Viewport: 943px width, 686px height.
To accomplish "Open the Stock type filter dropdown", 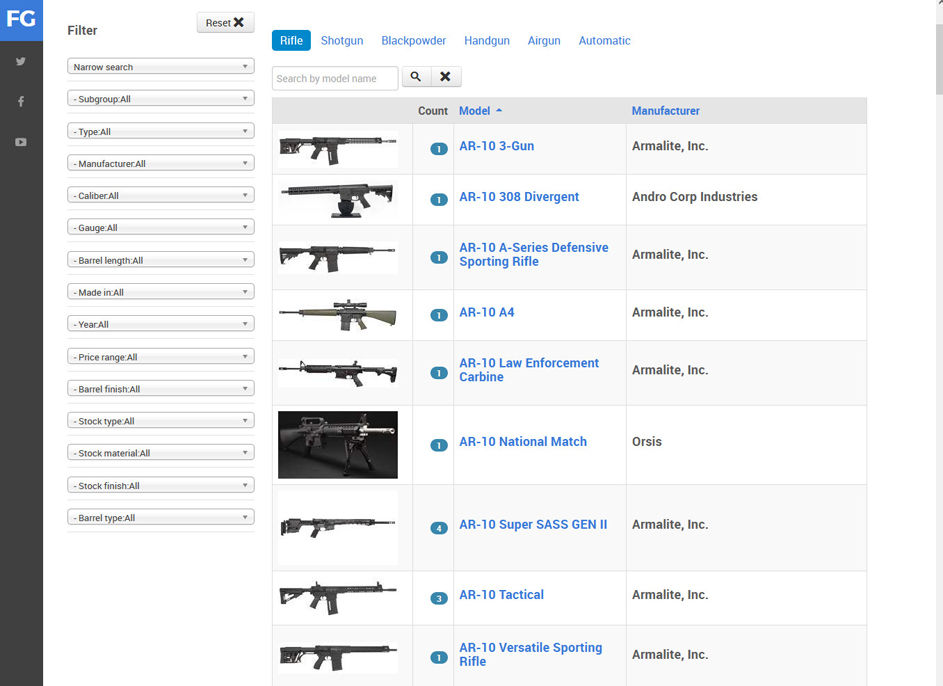I will 161,421.
